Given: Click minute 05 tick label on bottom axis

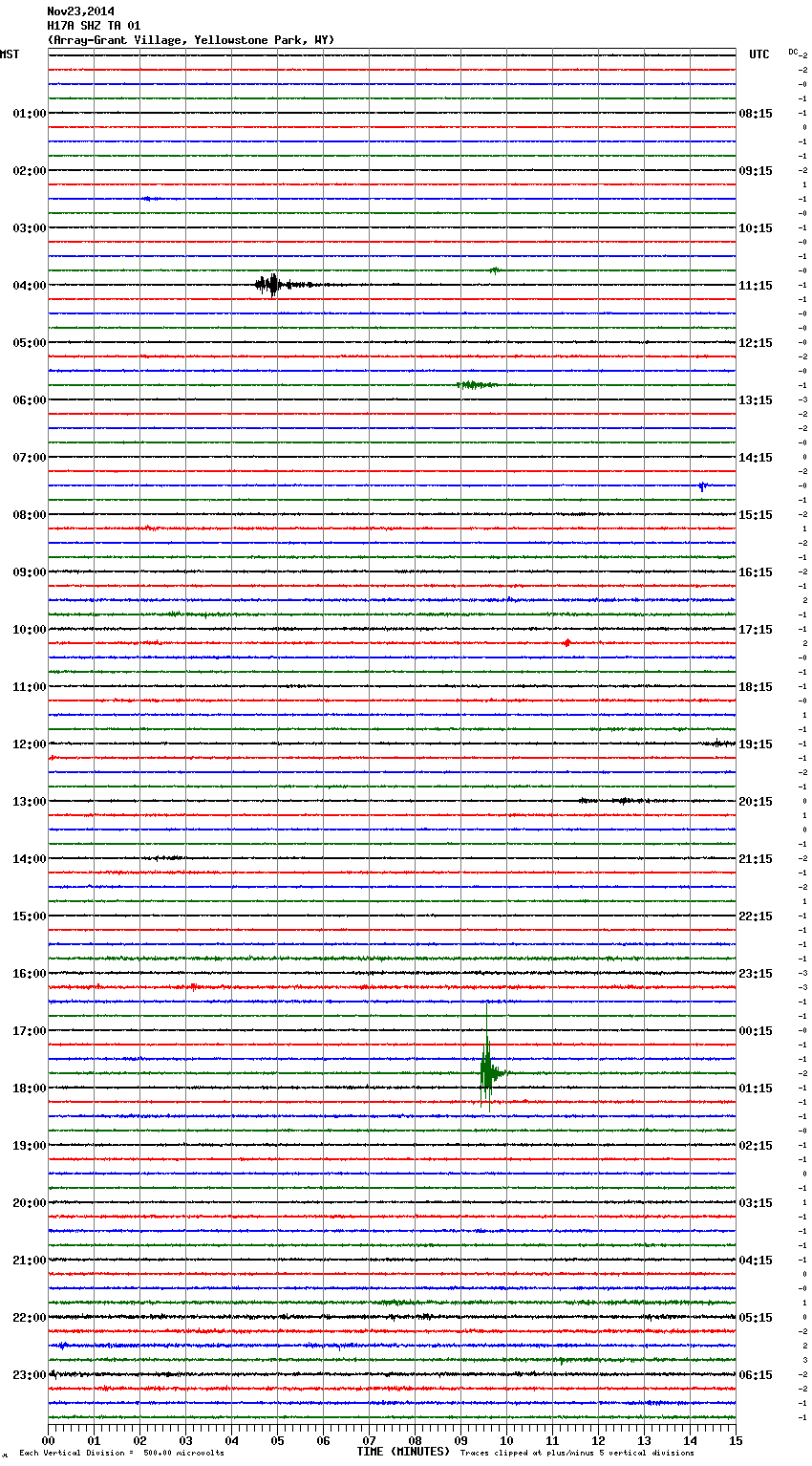Looking at the screenshot, I should (x=277, y=1440).
